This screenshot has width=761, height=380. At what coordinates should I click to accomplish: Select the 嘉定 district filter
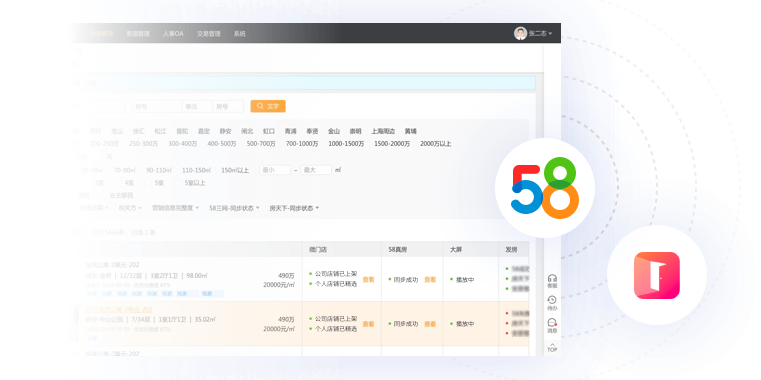click(x=204, y=131)
